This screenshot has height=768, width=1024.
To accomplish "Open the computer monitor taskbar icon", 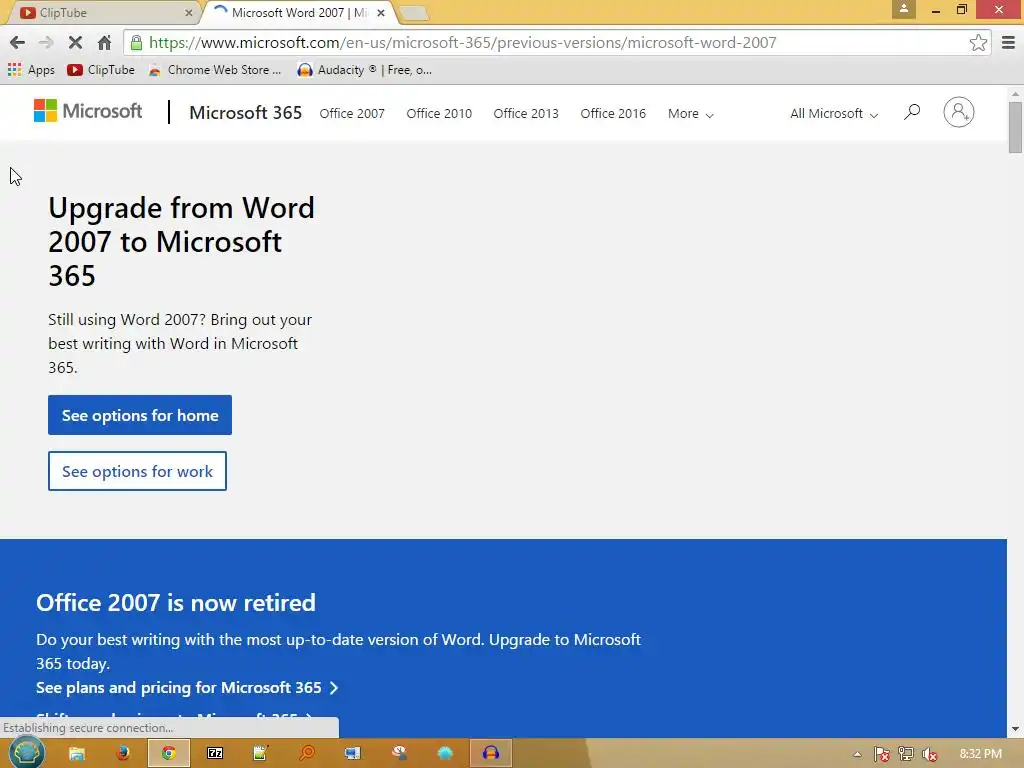I will coord(353,754).
